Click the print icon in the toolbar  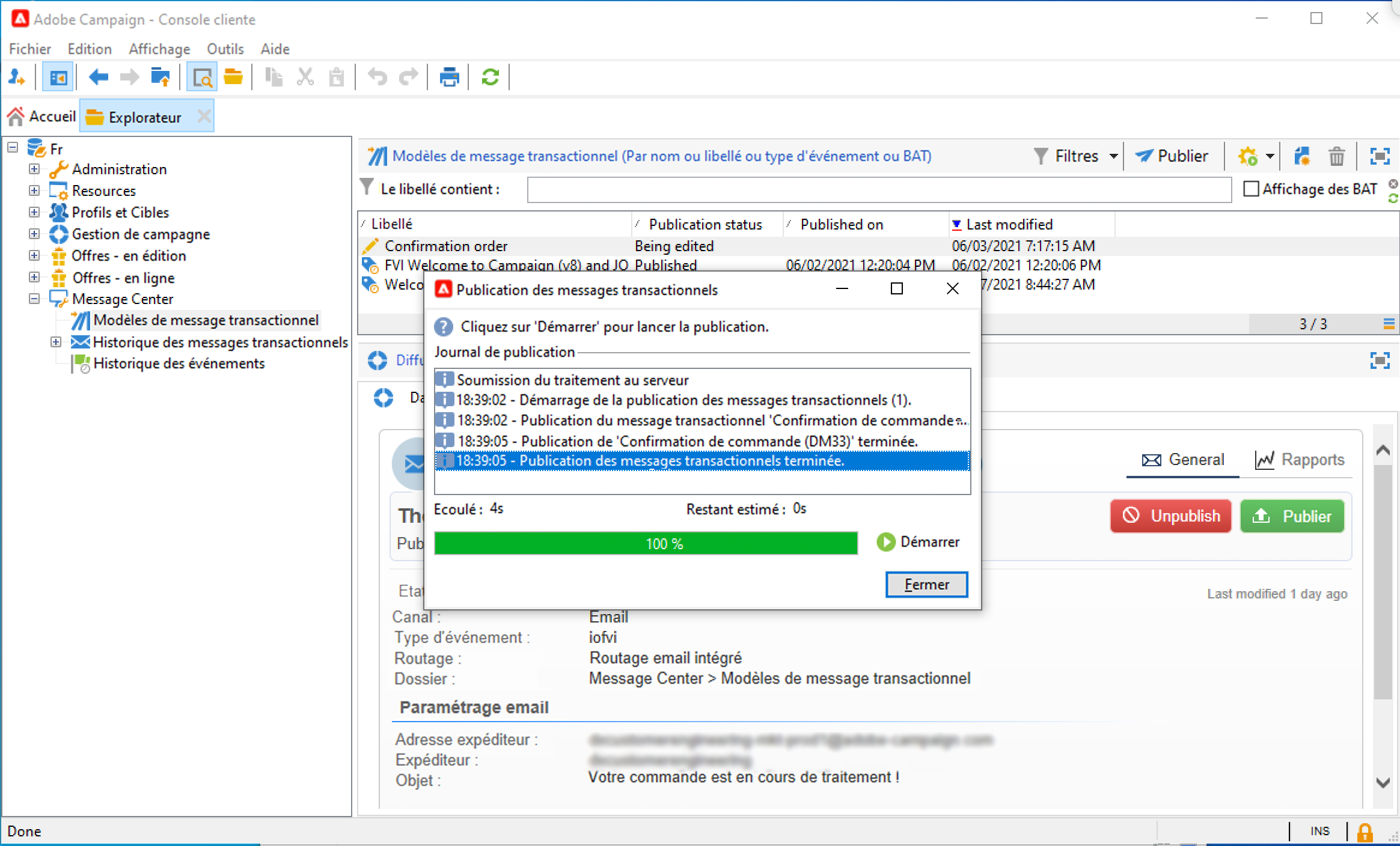[449, 78]
